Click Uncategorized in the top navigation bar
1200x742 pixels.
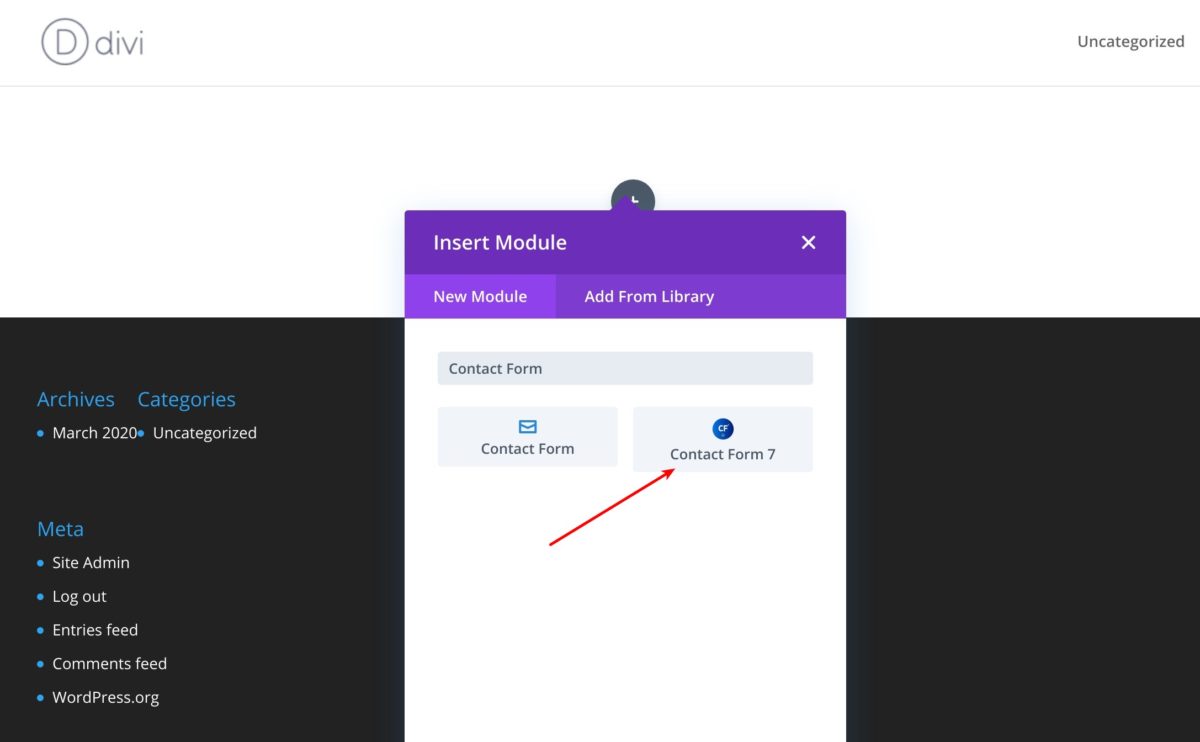click(x=1130, y=41)
